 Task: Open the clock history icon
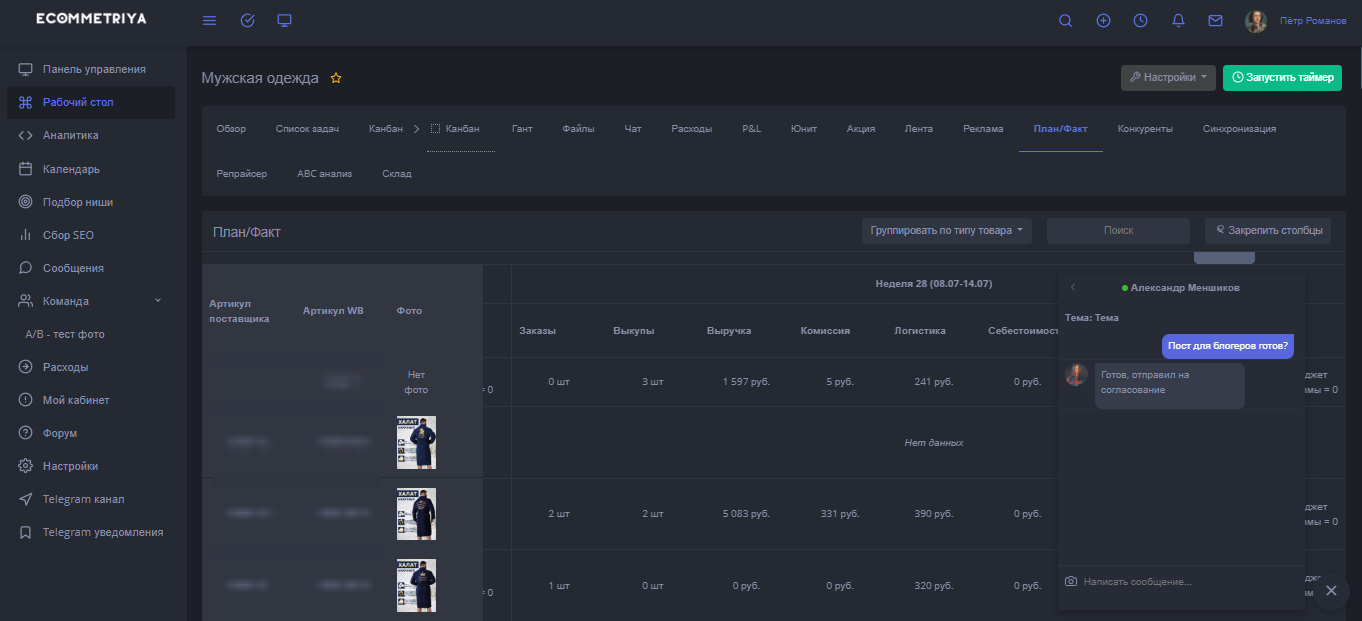tap(1140, 21)
